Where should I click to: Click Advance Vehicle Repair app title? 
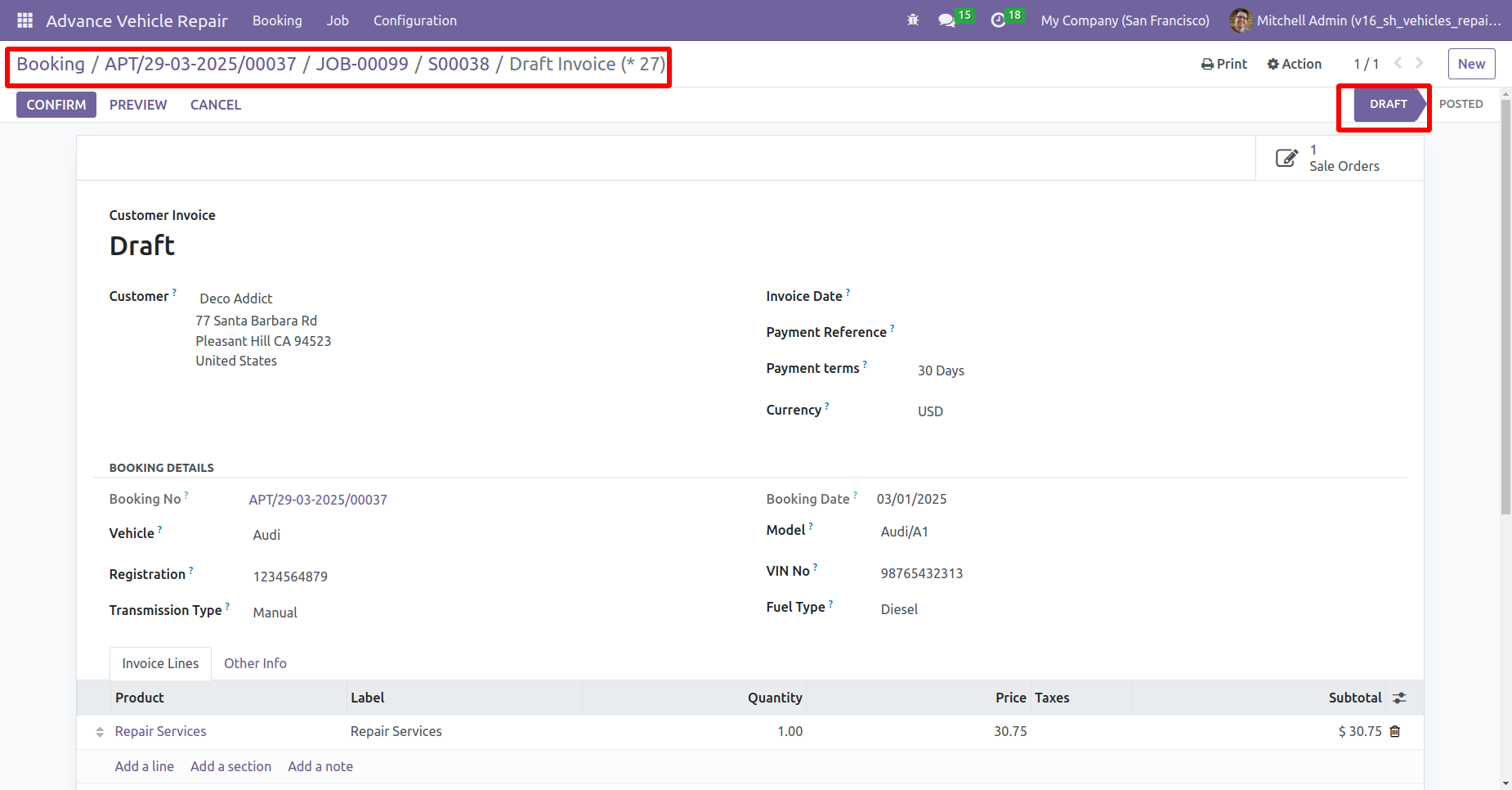click(x=136, y=20)
